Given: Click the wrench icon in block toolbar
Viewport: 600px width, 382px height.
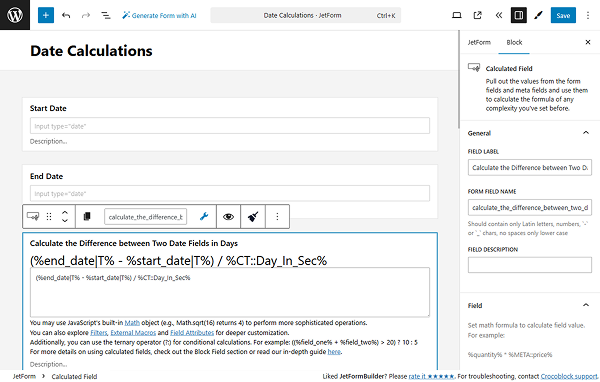Looking at the screenshot, I should [x=204, y=217].
